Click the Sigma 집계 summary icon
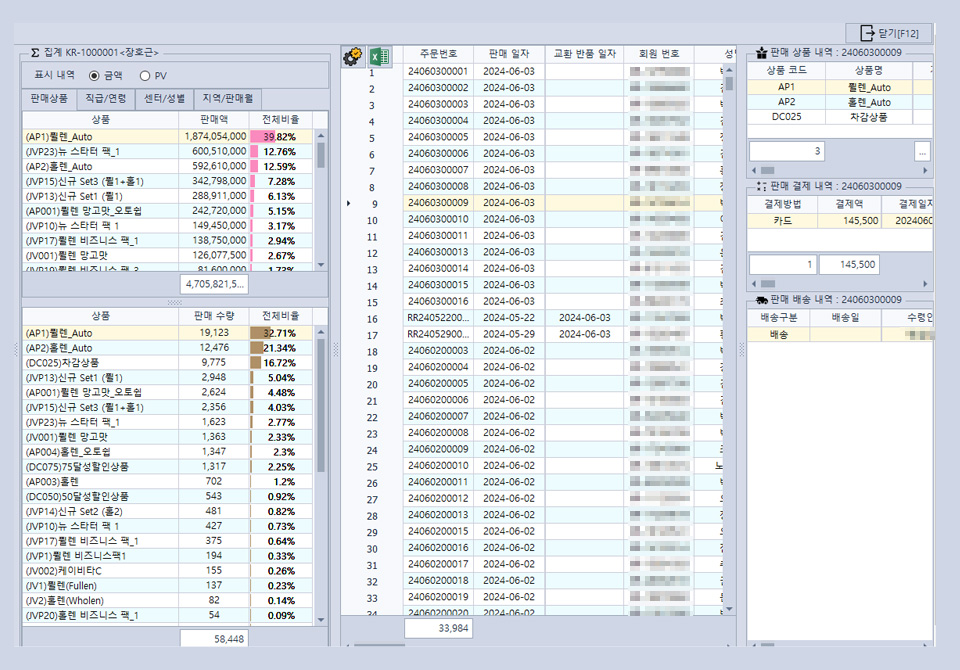960x670 pixels. click(35, 52)
